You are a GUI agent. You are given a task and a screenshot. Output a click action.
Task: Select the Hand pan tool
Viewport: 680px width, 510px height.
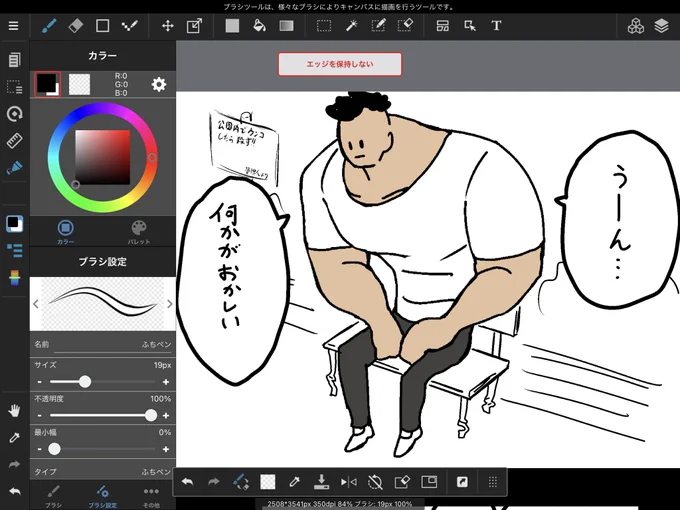coord(14,410)
